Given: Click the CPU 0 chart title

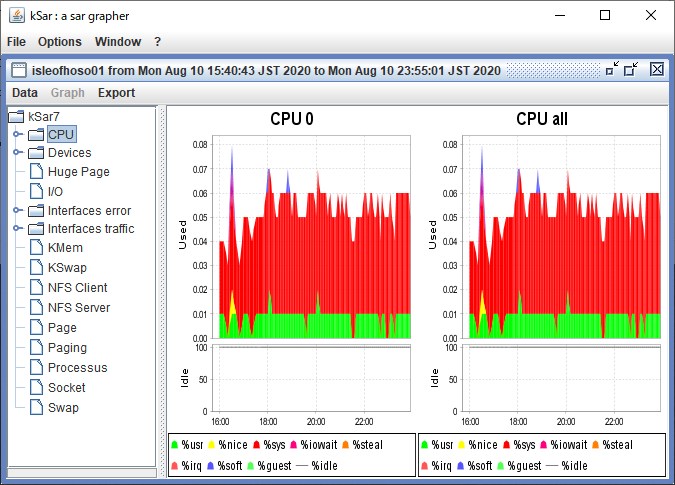Looking at the screenshot, I should tap(292, 119).
